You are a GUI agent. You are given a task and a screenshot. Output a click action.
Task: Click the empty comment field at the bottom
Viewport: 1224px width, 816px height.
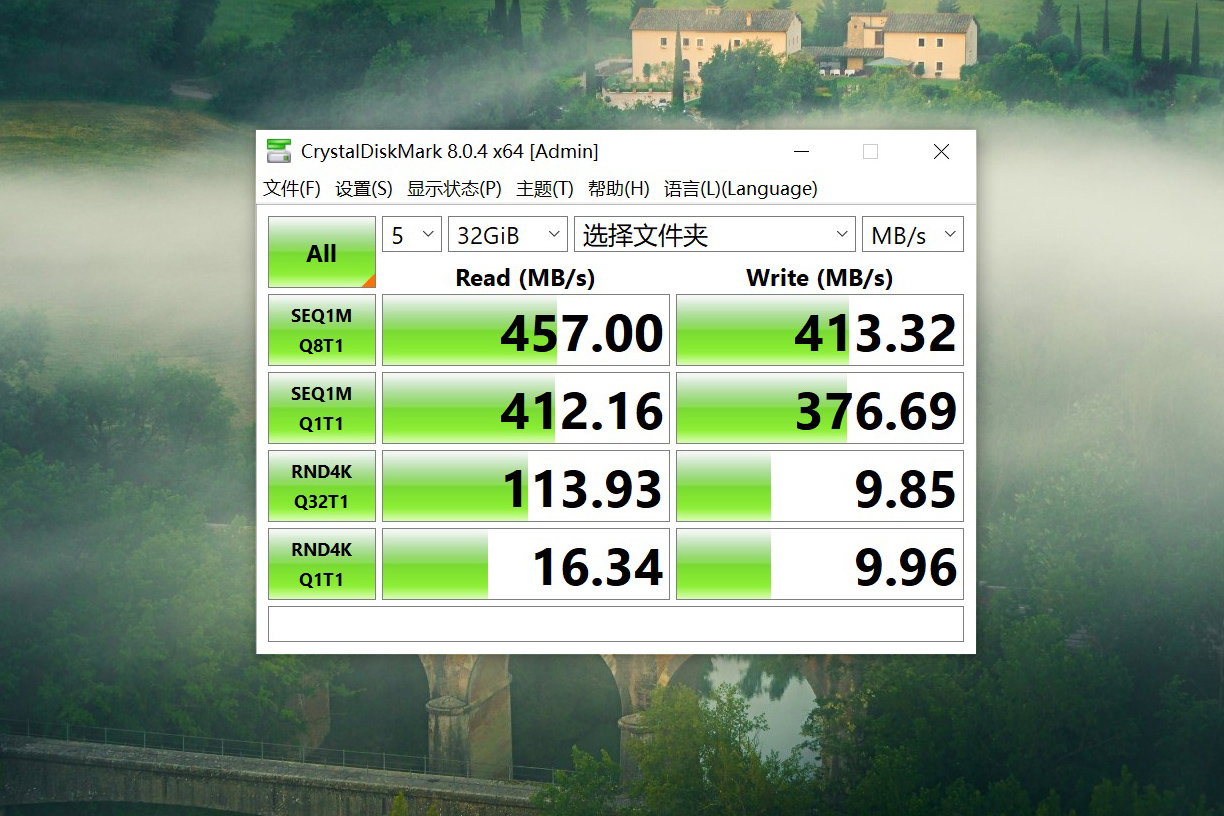tap(616, 624)
